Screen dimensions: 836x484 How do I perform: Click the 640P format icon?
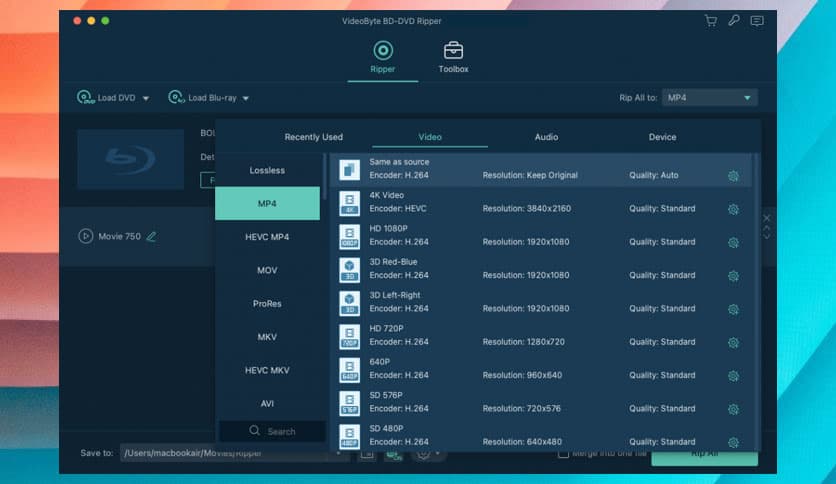(349, 370)
